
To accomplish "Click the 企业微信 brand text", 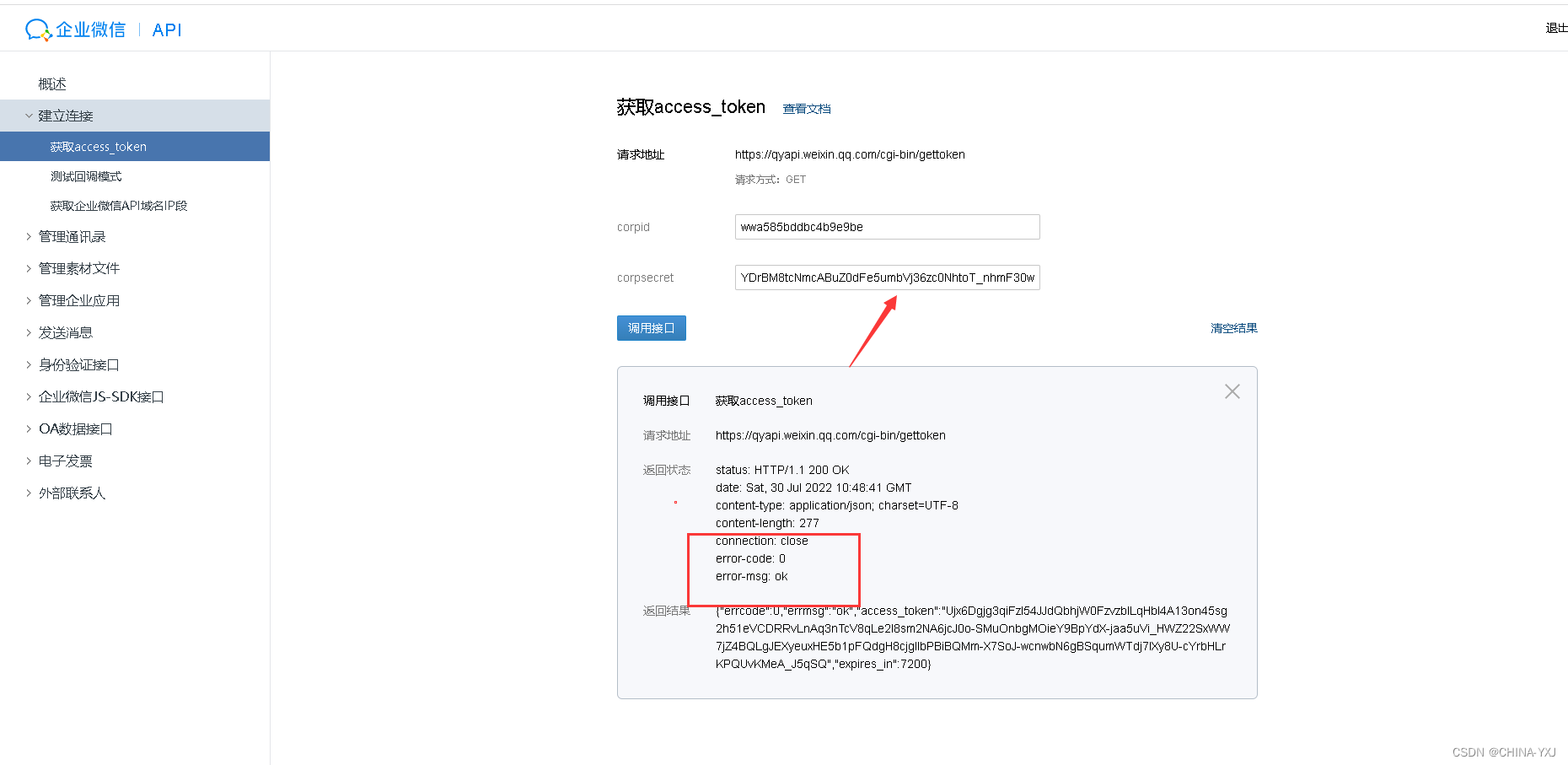I will tap(90, 30).
